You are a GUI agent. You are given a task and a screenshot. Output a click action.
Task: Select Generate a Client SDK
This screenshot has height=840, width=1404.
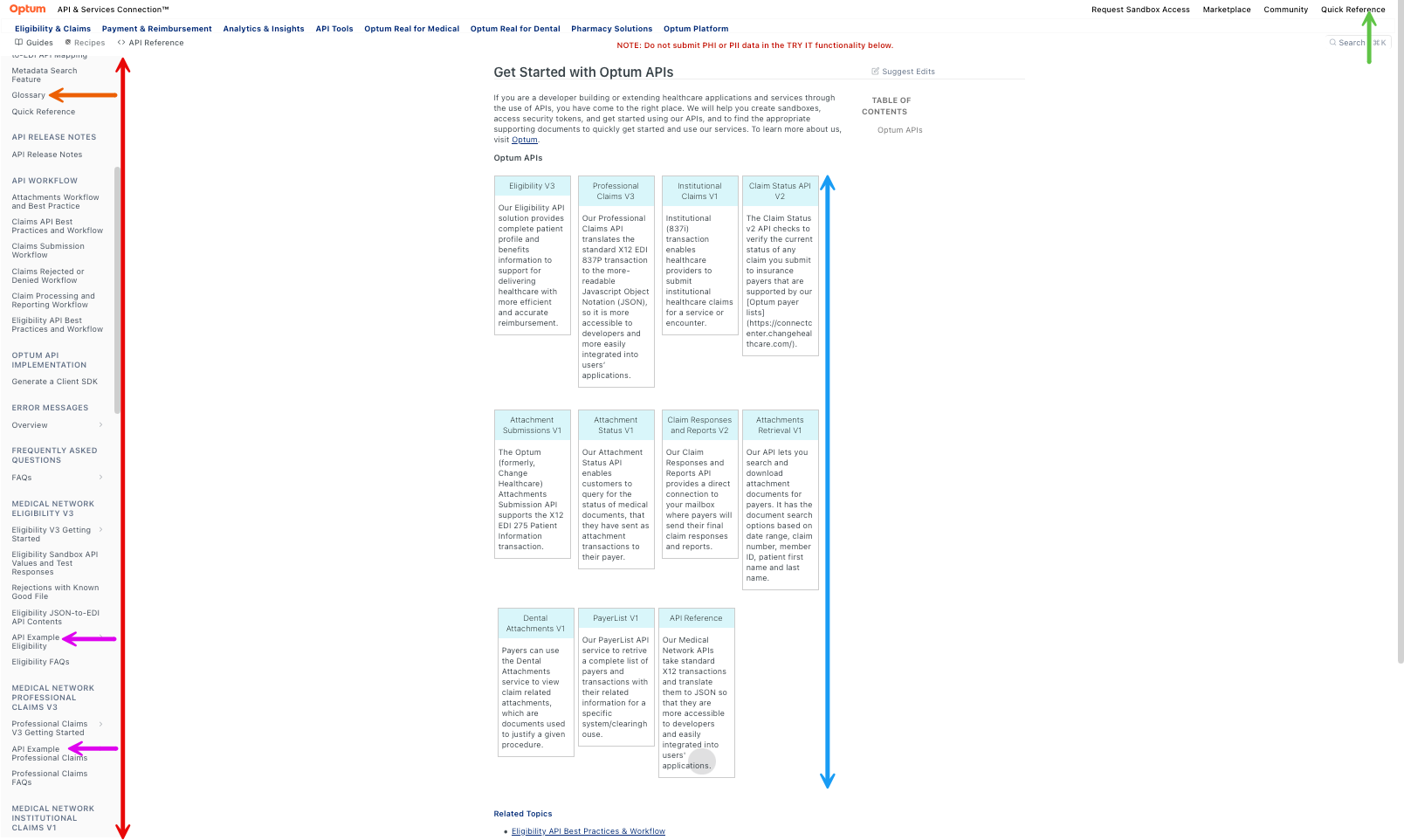point(55,382)
